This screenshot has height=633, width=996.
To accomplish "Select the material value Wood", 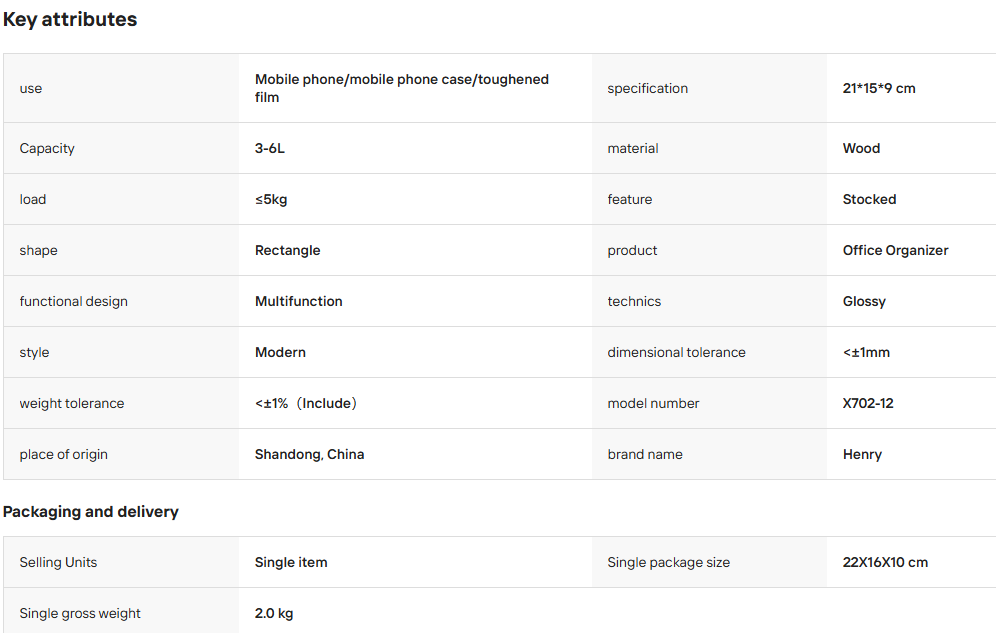I will pos(861,149).
